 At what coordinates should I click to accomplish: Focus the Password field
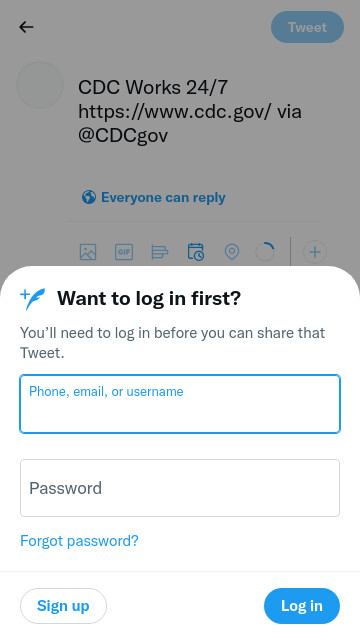[x=180, y=488]
